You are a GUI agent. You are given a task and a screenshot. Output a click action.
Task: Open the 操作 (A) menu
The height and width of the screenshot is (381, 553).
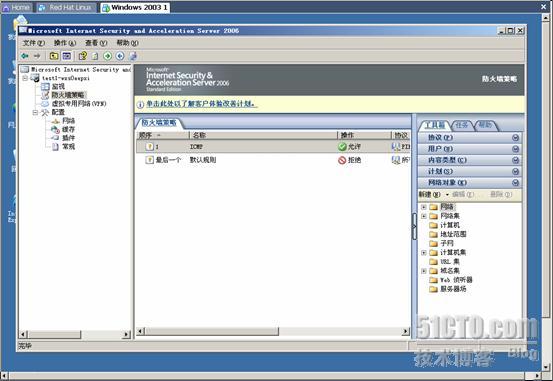pos(65,43)
